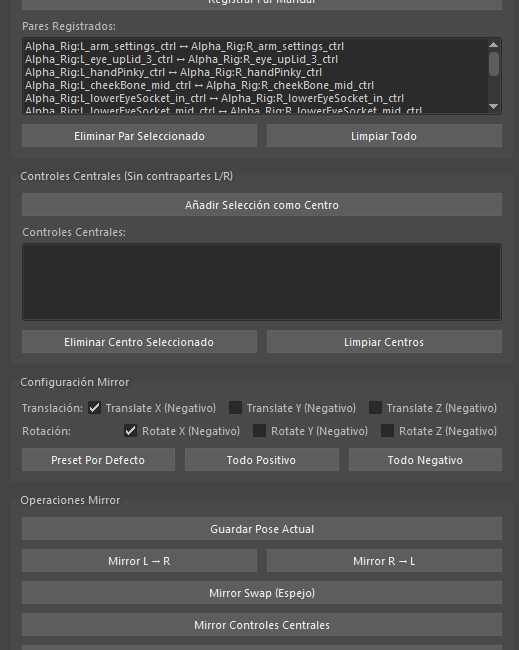Run Mirror L → R

(139, 561)
